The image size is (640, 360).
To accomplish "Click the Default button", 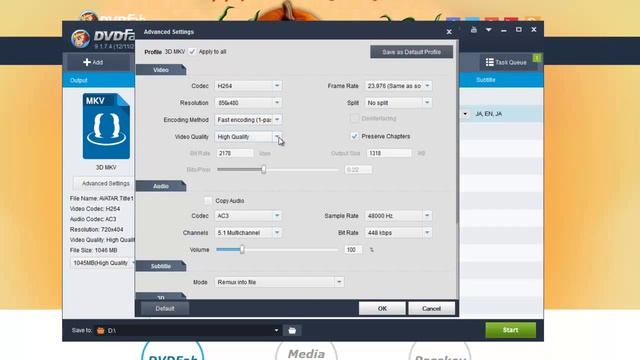I will point(165,309).
